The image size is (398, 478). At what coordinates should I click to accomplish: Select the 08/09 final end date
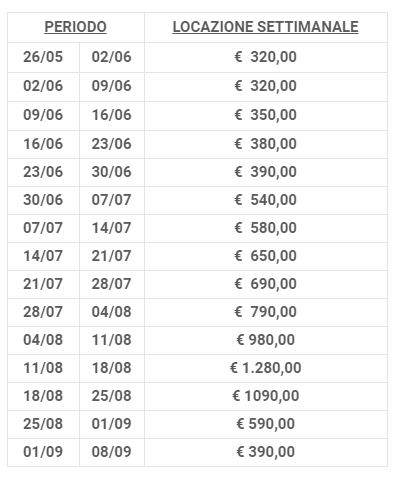click(111, 452)
